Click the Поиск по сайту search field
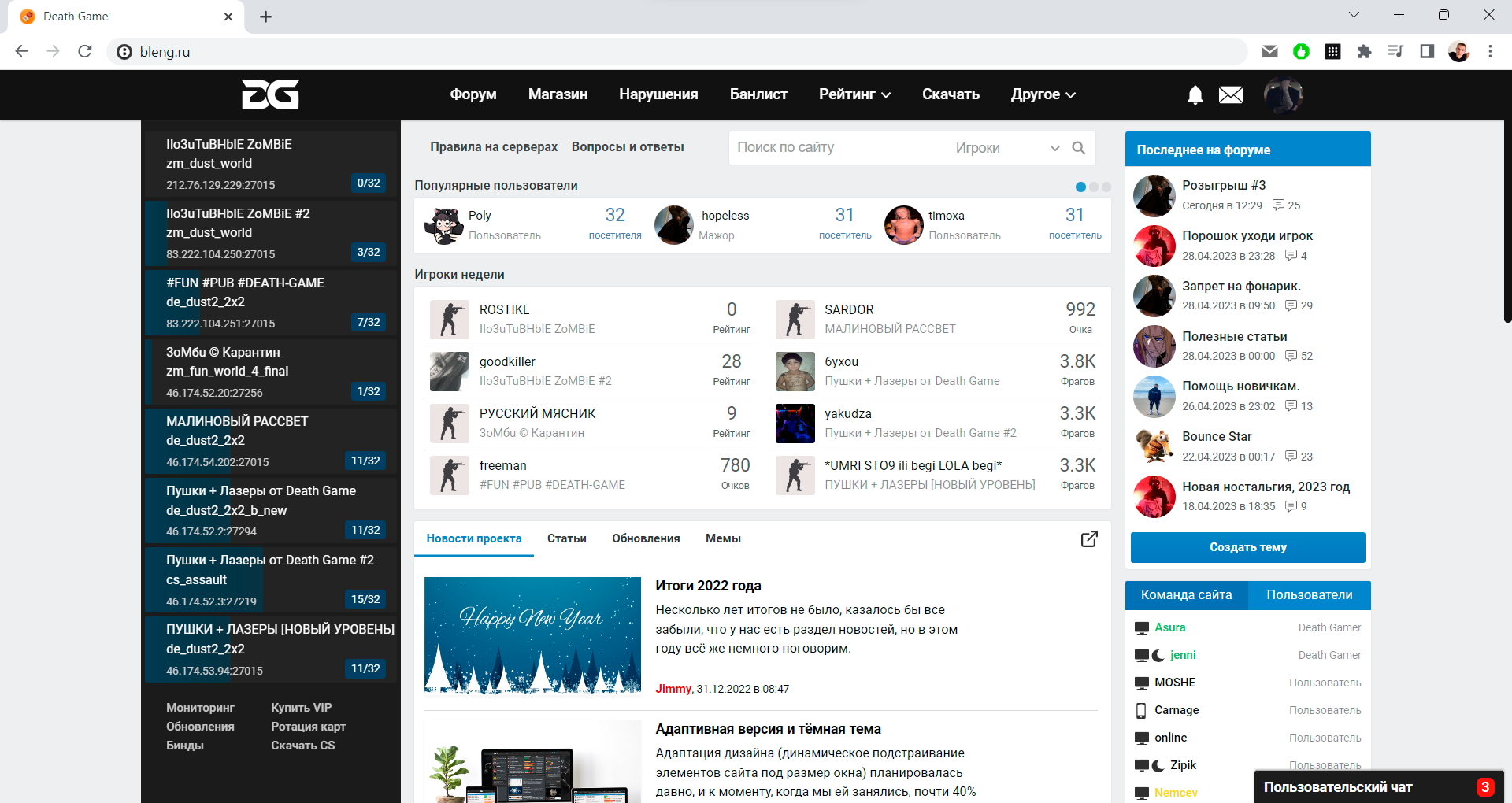Viewport: 1512px width, 803px height. click(835, 148)
